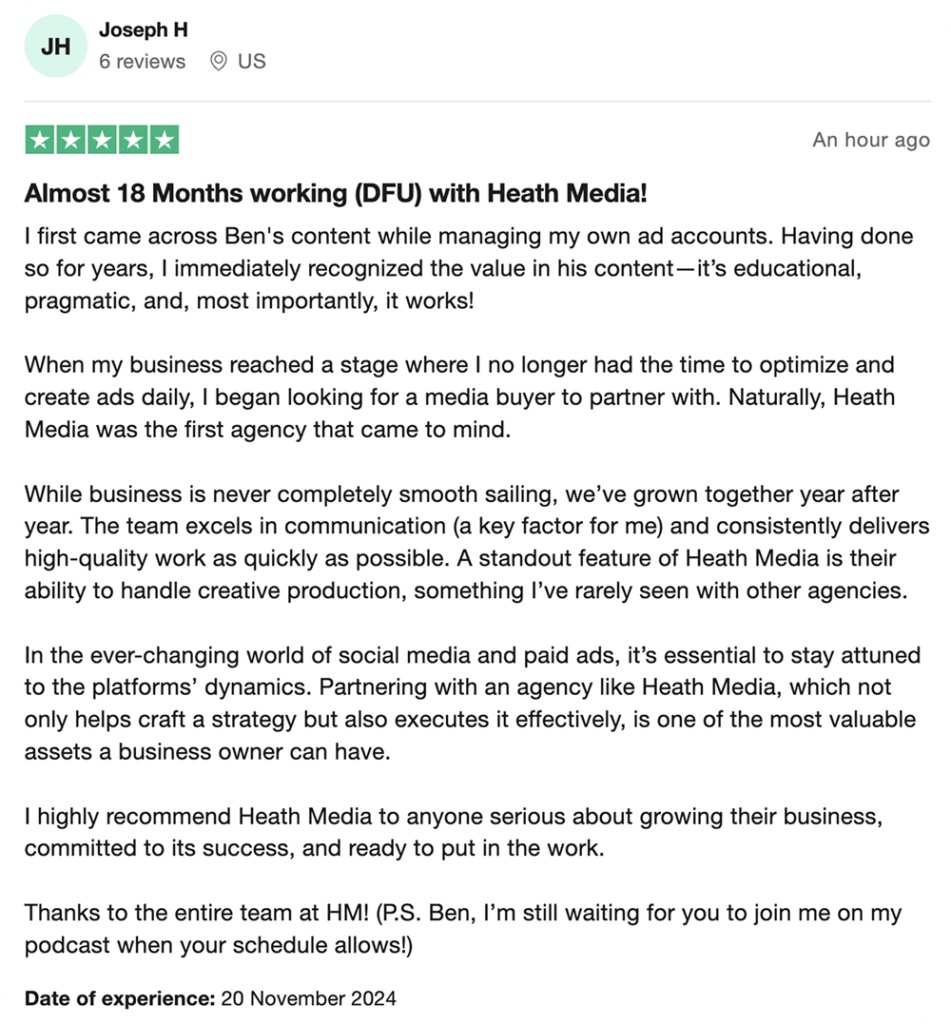Click the Date of experience label
This screenshot has width=951, height=1024.
click(120, 998)
